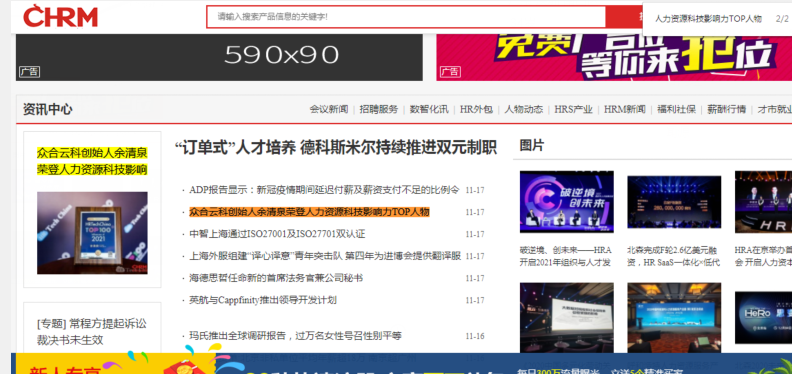792x374 pixels.
Task: Open the dark conference stage photo thumbnail
Action: tap(567, 317)
